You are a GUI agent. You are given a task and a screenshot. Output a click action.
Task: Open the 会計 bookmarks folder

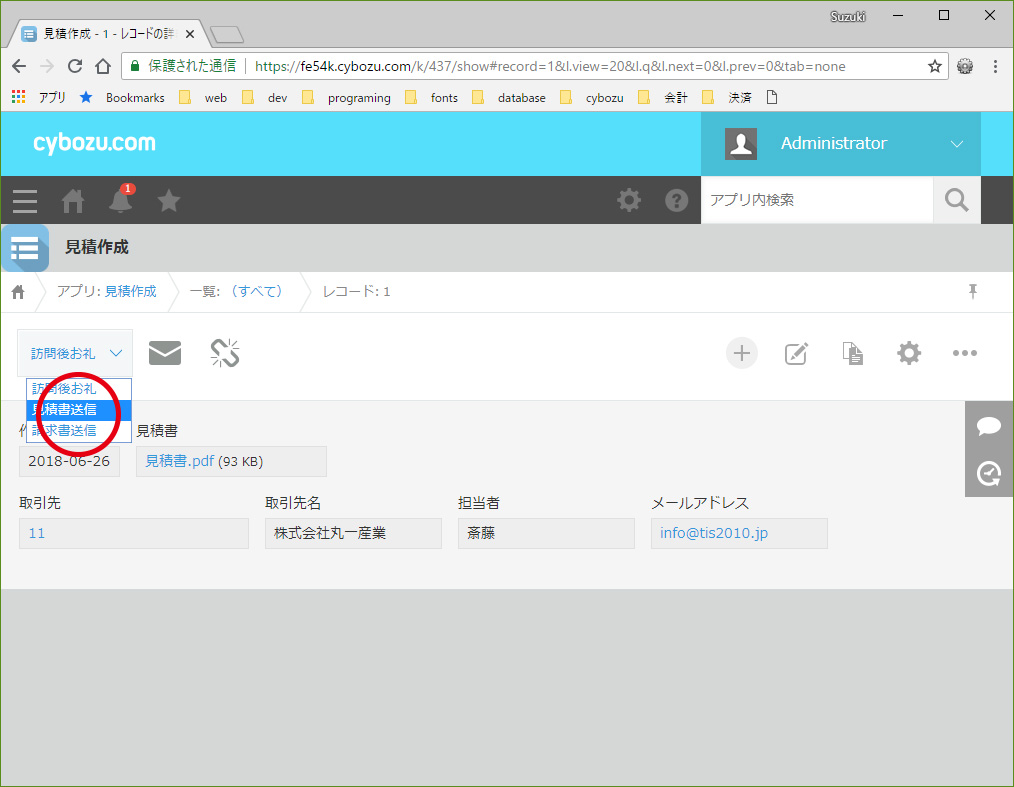(x=663, y=98)
